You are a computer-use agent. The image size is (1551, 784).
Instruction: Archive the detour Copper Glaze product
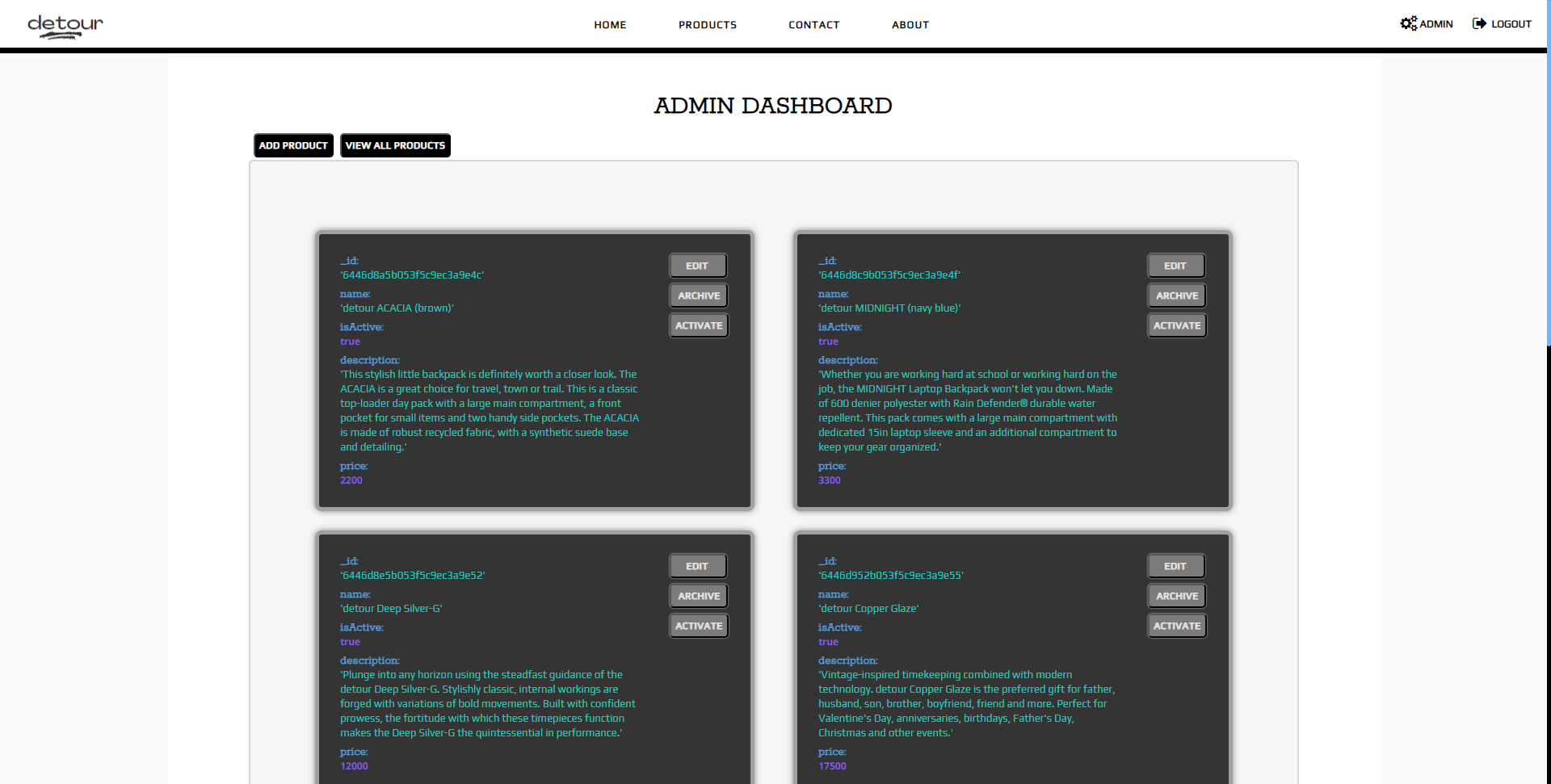tap(1177, 596)
